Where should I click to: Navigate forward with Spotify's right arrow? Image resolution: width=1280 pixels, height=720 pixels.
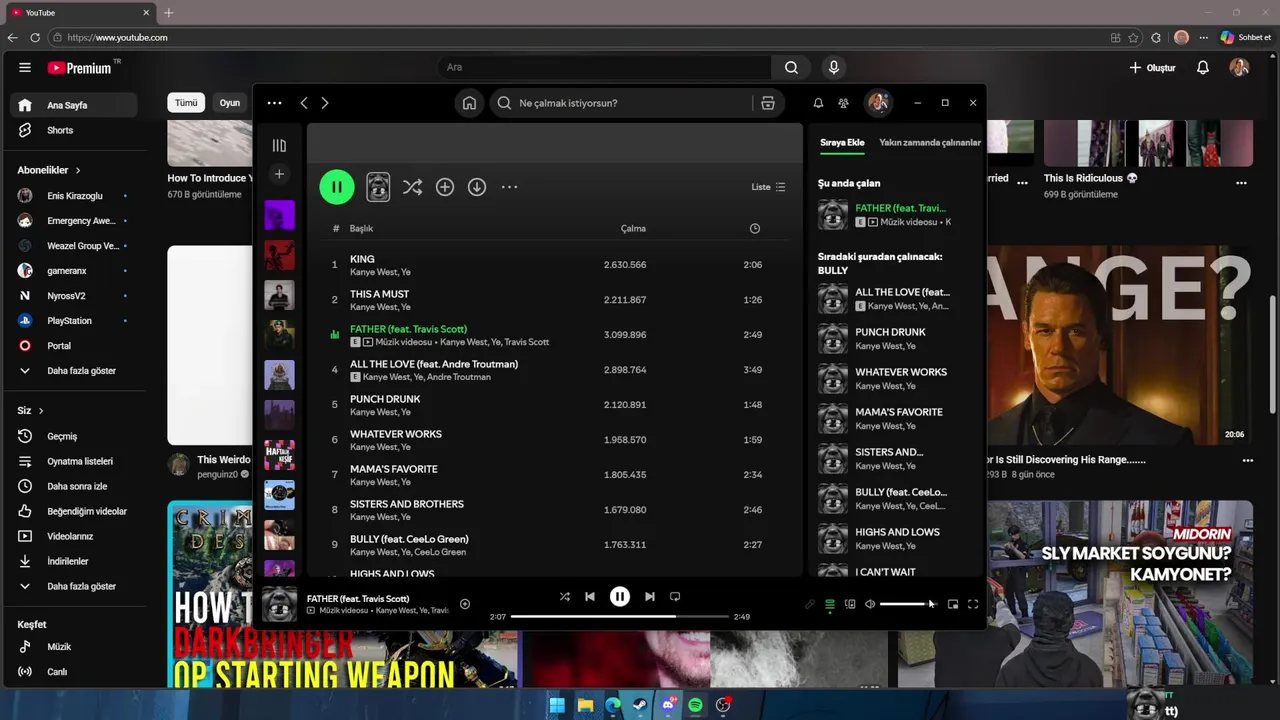pos(325,103)
